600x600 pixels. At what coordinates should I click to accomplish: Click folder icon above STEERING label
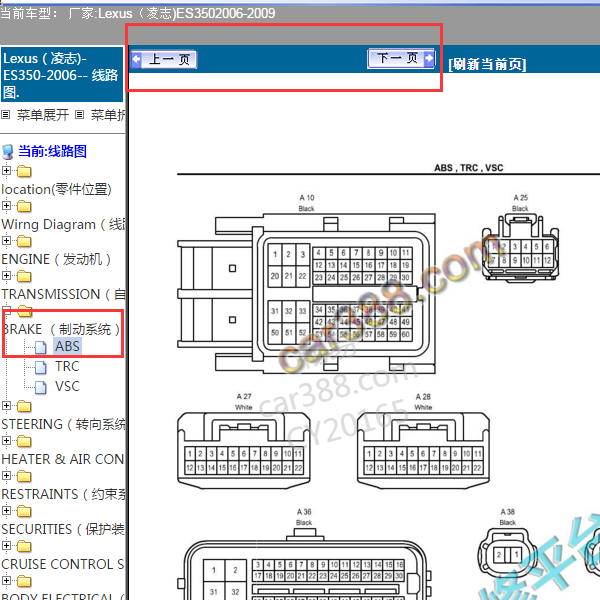click(24, 406)
